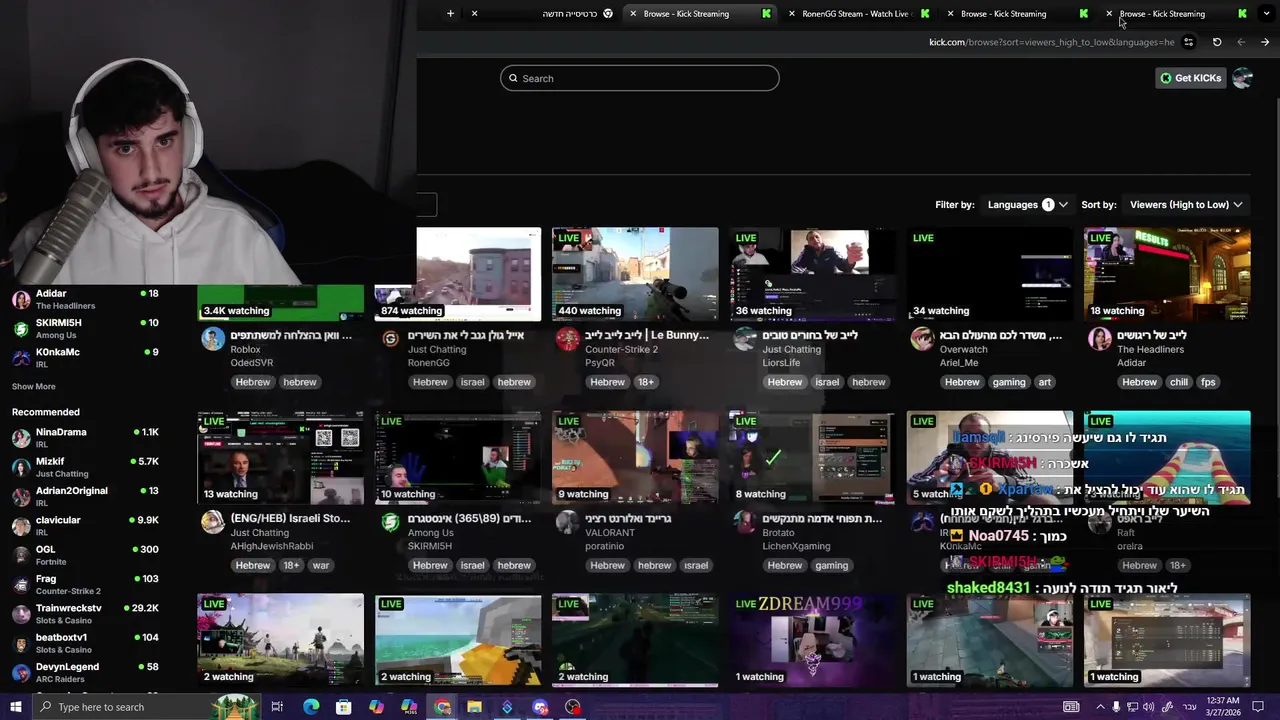Click the israel tag under RonenGG stream
This screenshot has height=720, width=1280.
tap(472, 382)
